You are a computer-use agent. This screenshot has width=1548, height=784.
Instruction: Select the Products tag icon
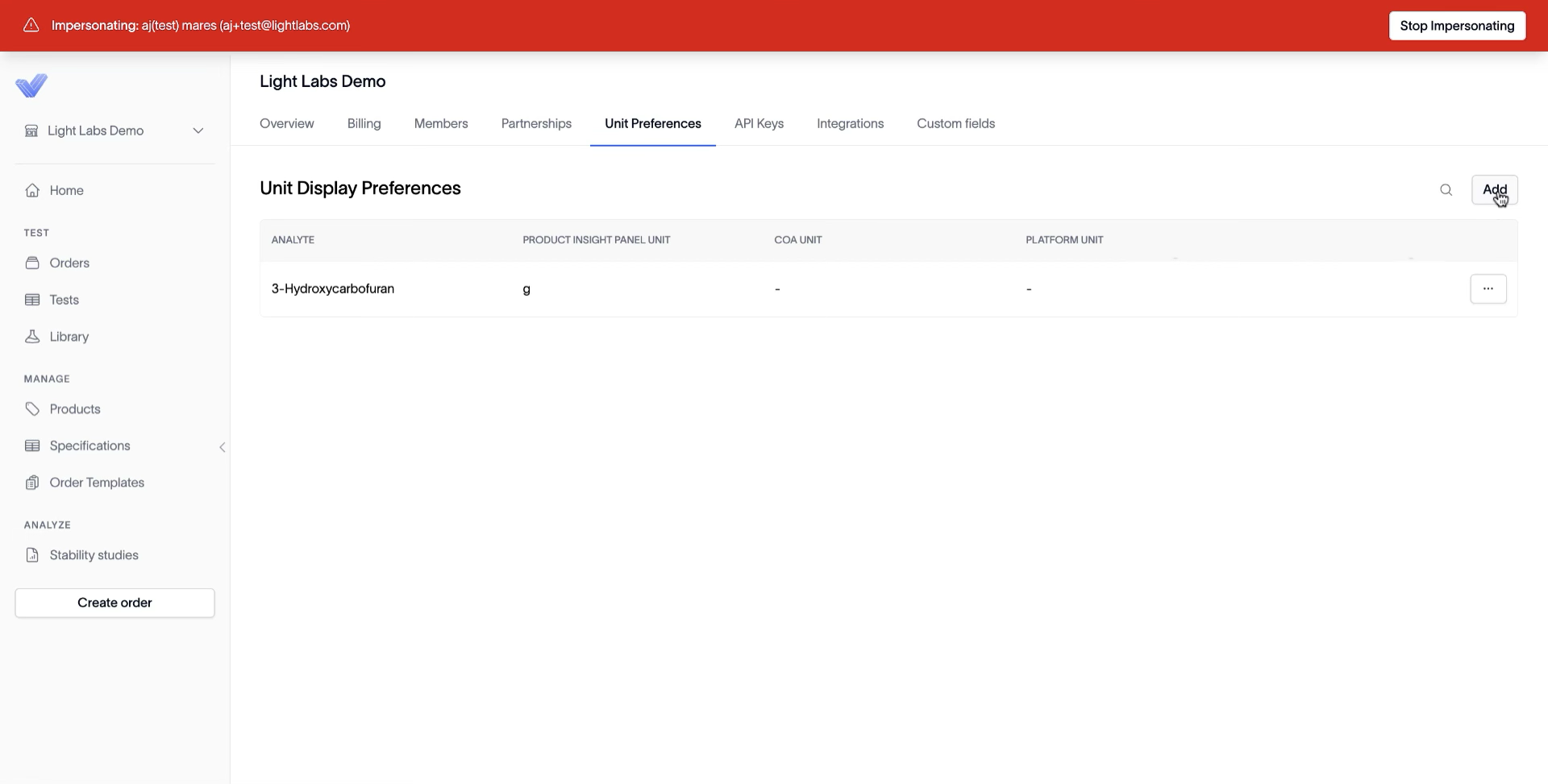32,409
